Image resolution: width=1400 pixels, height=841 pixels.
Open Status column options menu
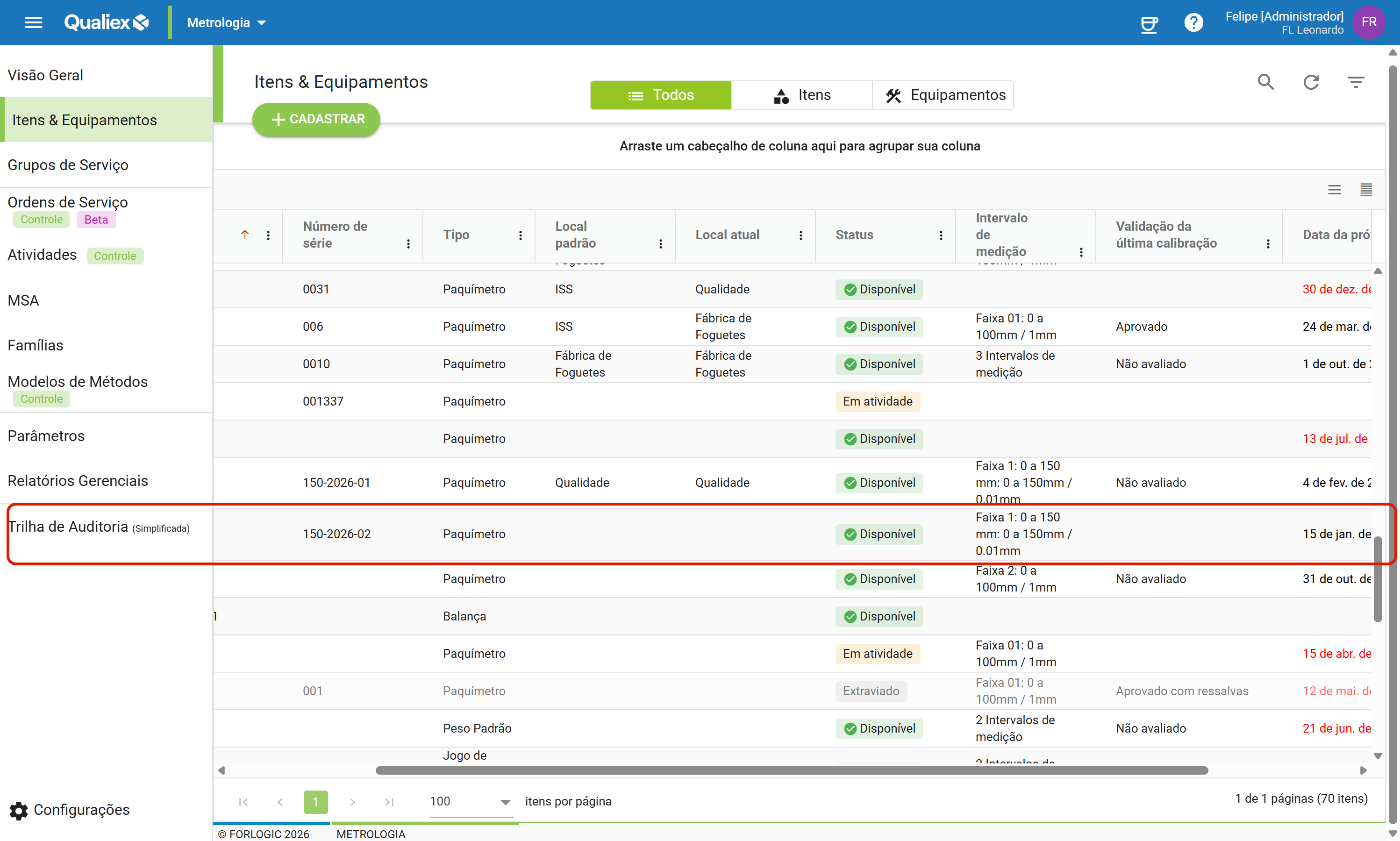click(x=941, y=235)
